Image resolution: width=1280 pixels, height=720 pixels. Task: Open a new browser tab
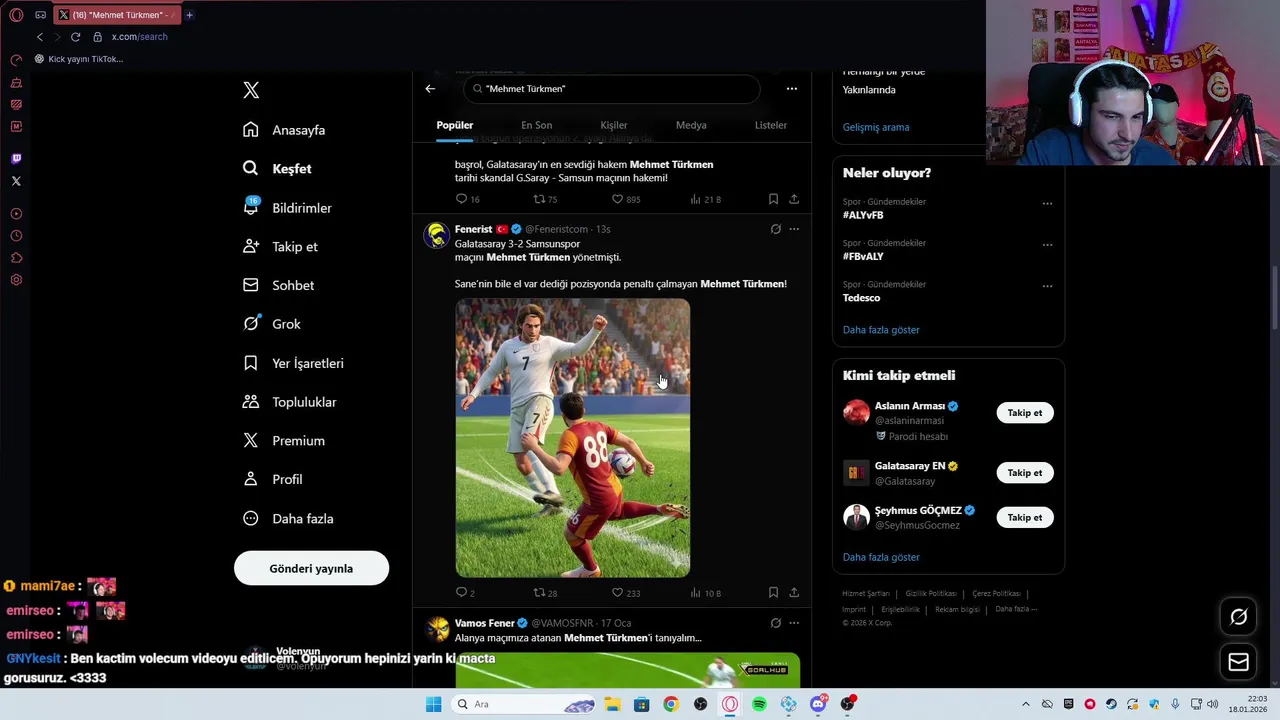coord(189,15)
